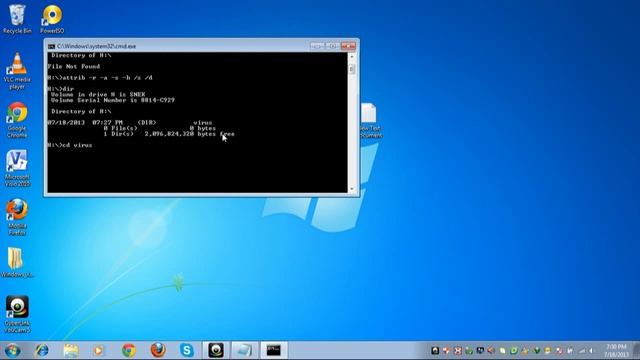
Task: Maximize the cmd.exe window
Action: [332, 46]
